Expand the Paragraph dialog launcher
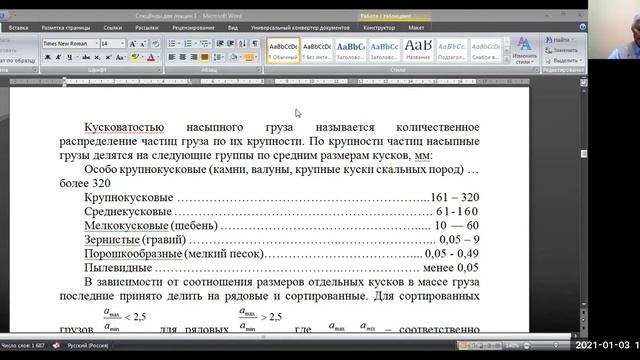This screenshot has height=360, width=640. point(259,70)
